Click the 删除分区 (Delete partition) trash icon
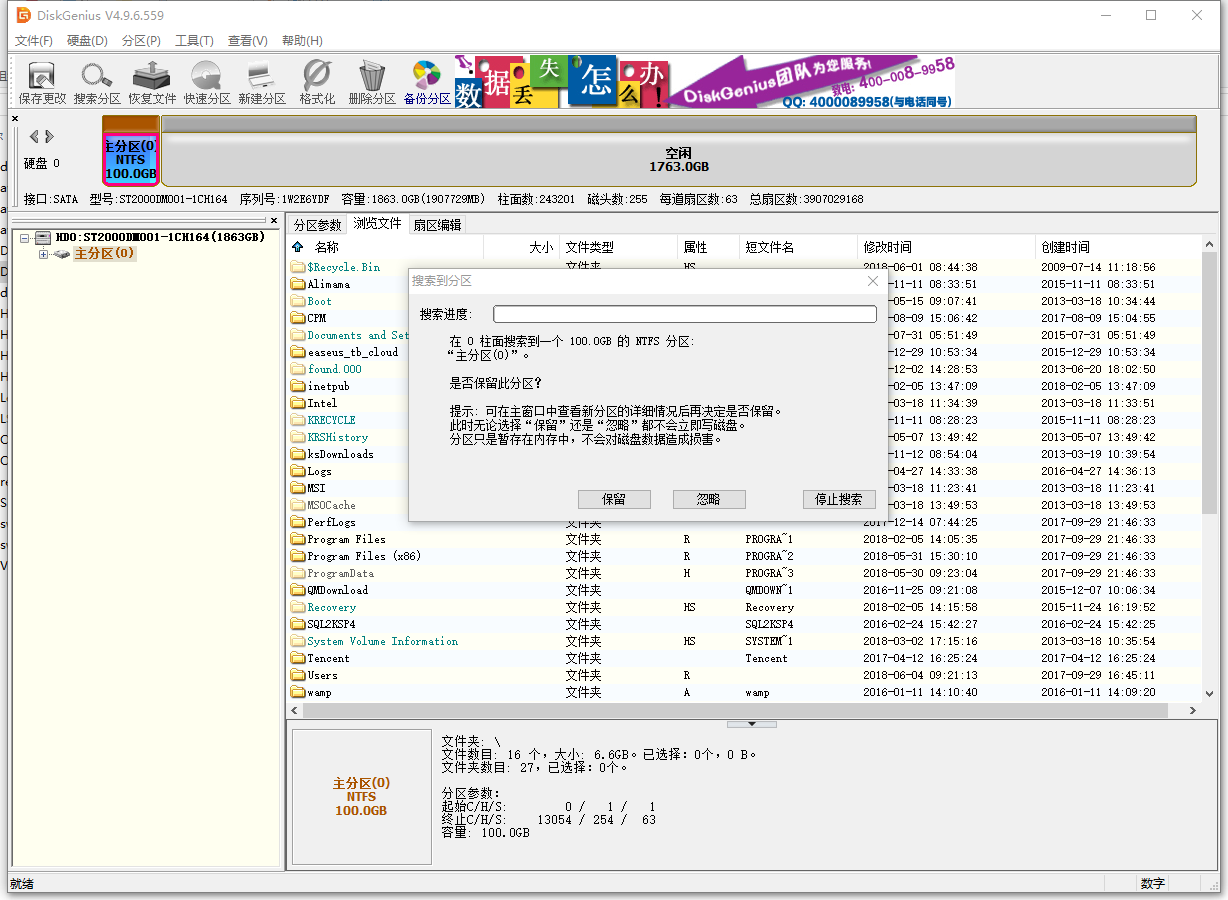Screen dimensions: 1228x900 [x=372, y=81]
